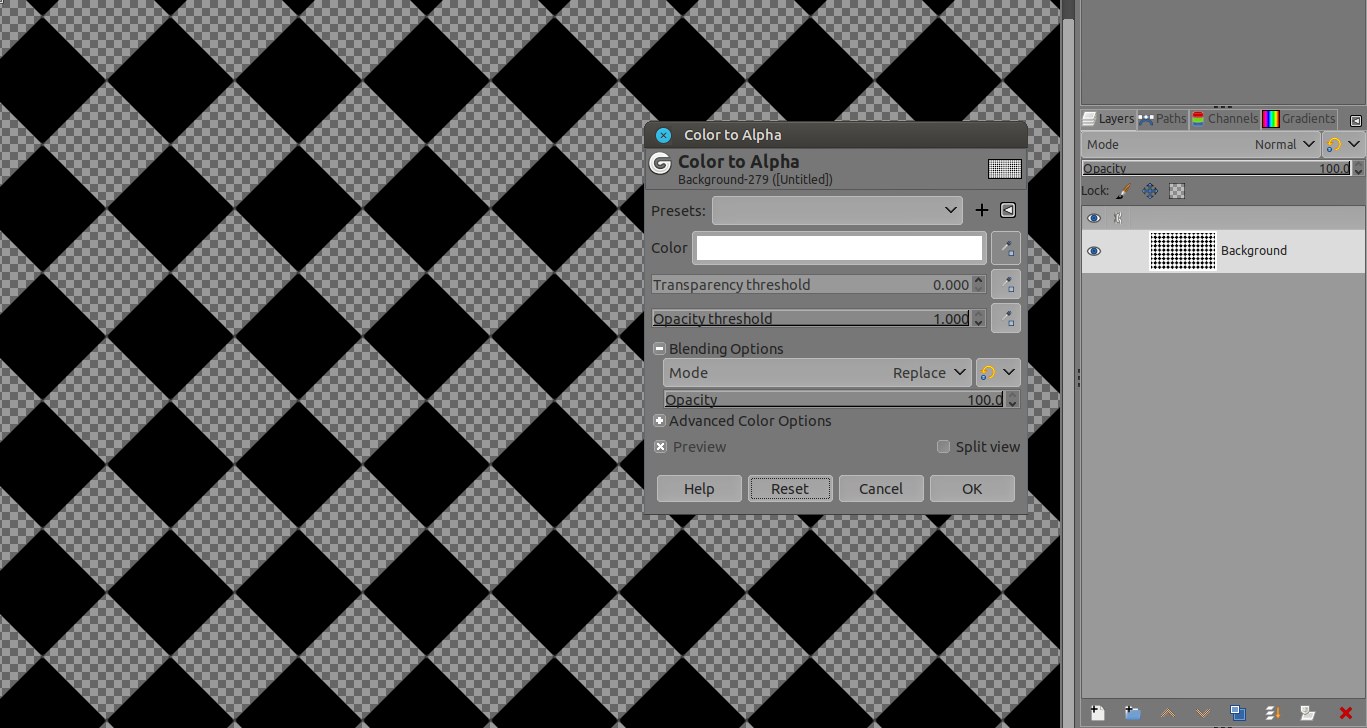The height and width of the screenshot is (728, 1367).
Task: Click layer Opacity slider in Layers panel
Action: pos(1216,168)
